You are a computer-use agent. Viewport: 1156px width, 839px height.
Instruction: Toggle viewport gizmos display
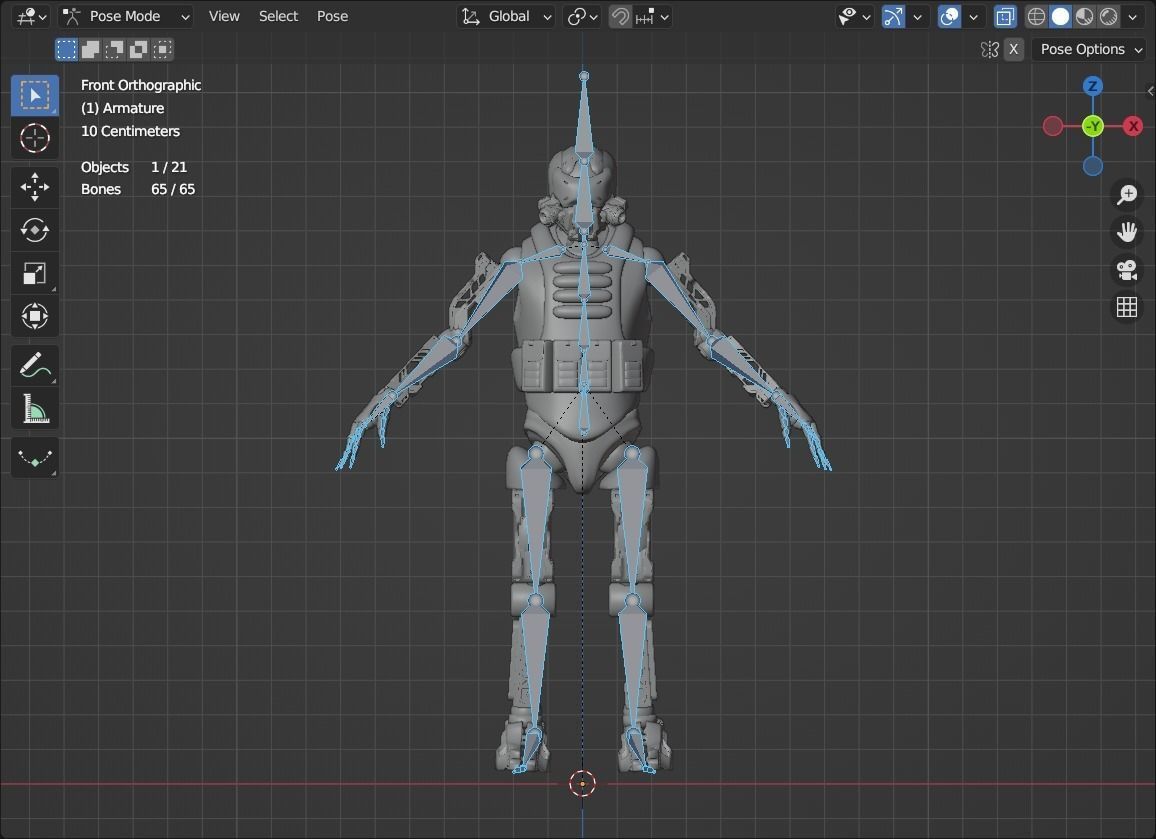[893, 16]
